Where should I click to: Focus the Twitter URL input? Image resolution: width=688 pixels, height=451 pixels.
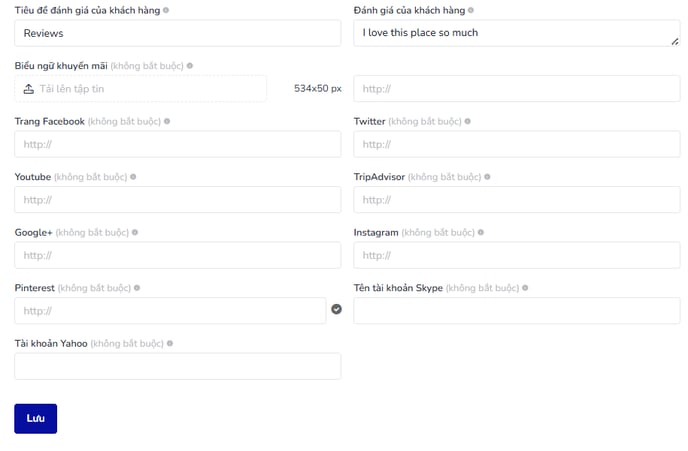(517, 144)
